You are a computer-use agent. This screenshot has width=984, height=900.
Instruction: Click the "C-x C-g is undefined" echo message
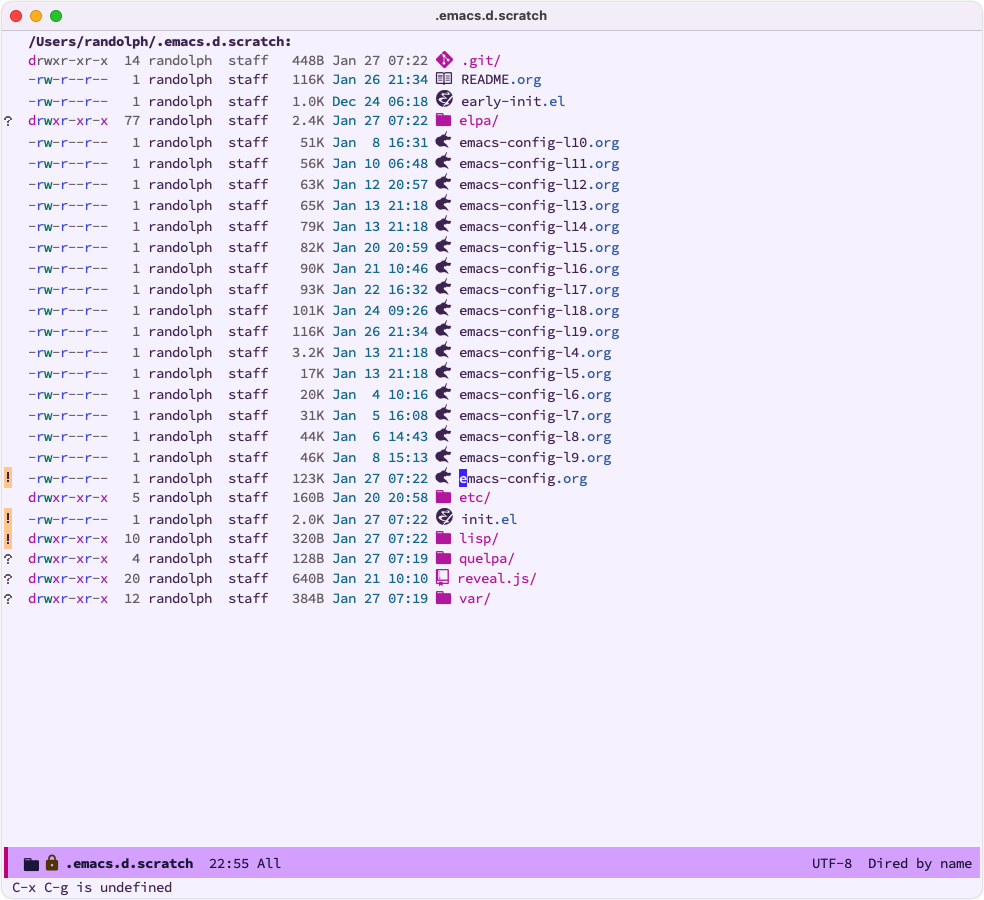click(92, 887)
